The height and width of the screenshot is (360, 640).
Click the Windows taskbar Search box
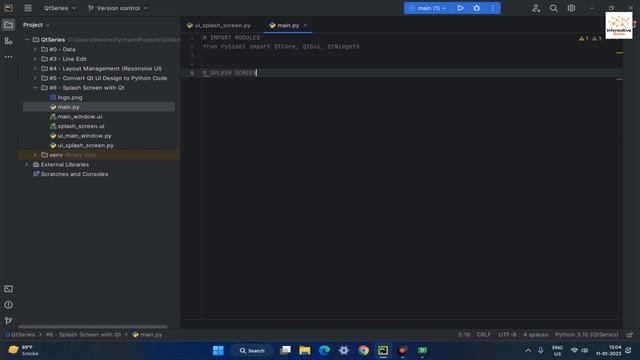click(252, 351)
